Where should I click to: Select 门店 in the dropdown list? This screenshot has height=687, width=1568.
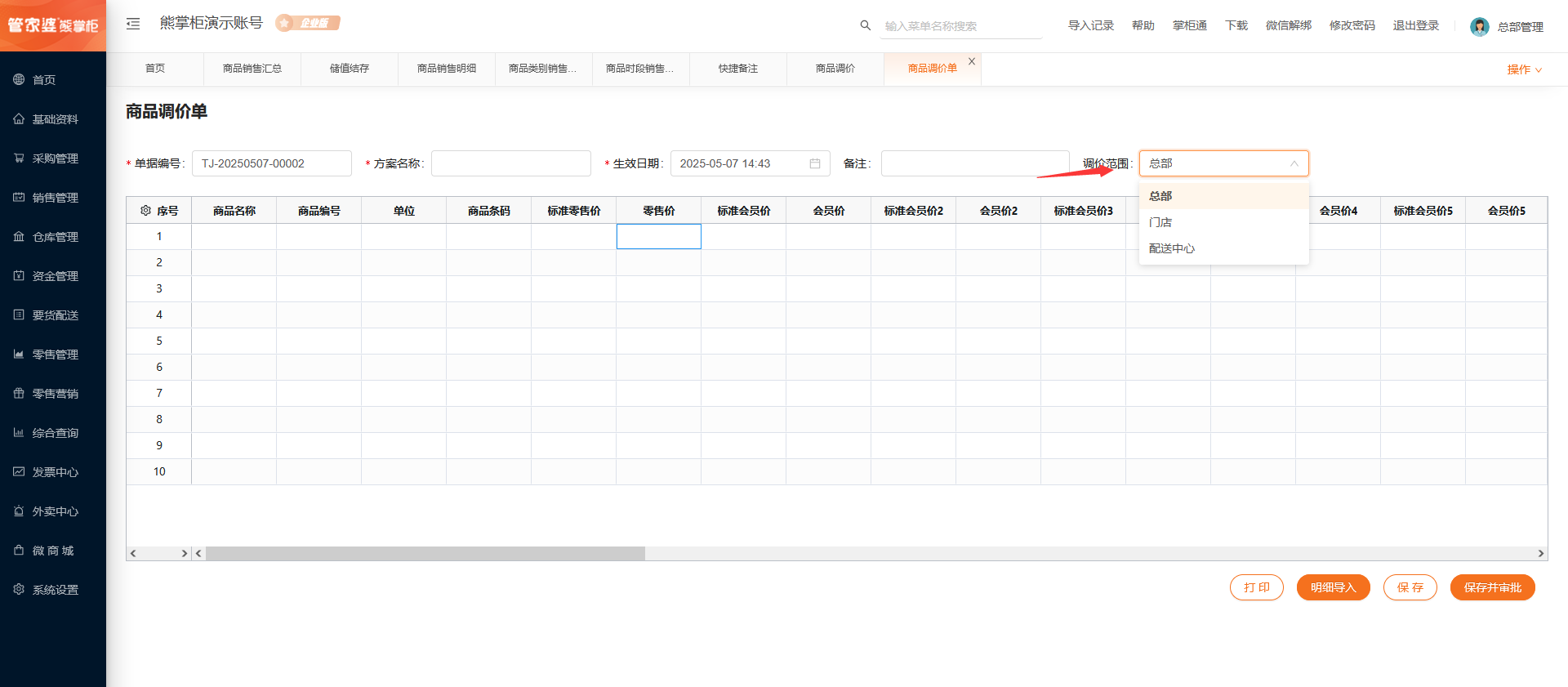point(1224,222)
